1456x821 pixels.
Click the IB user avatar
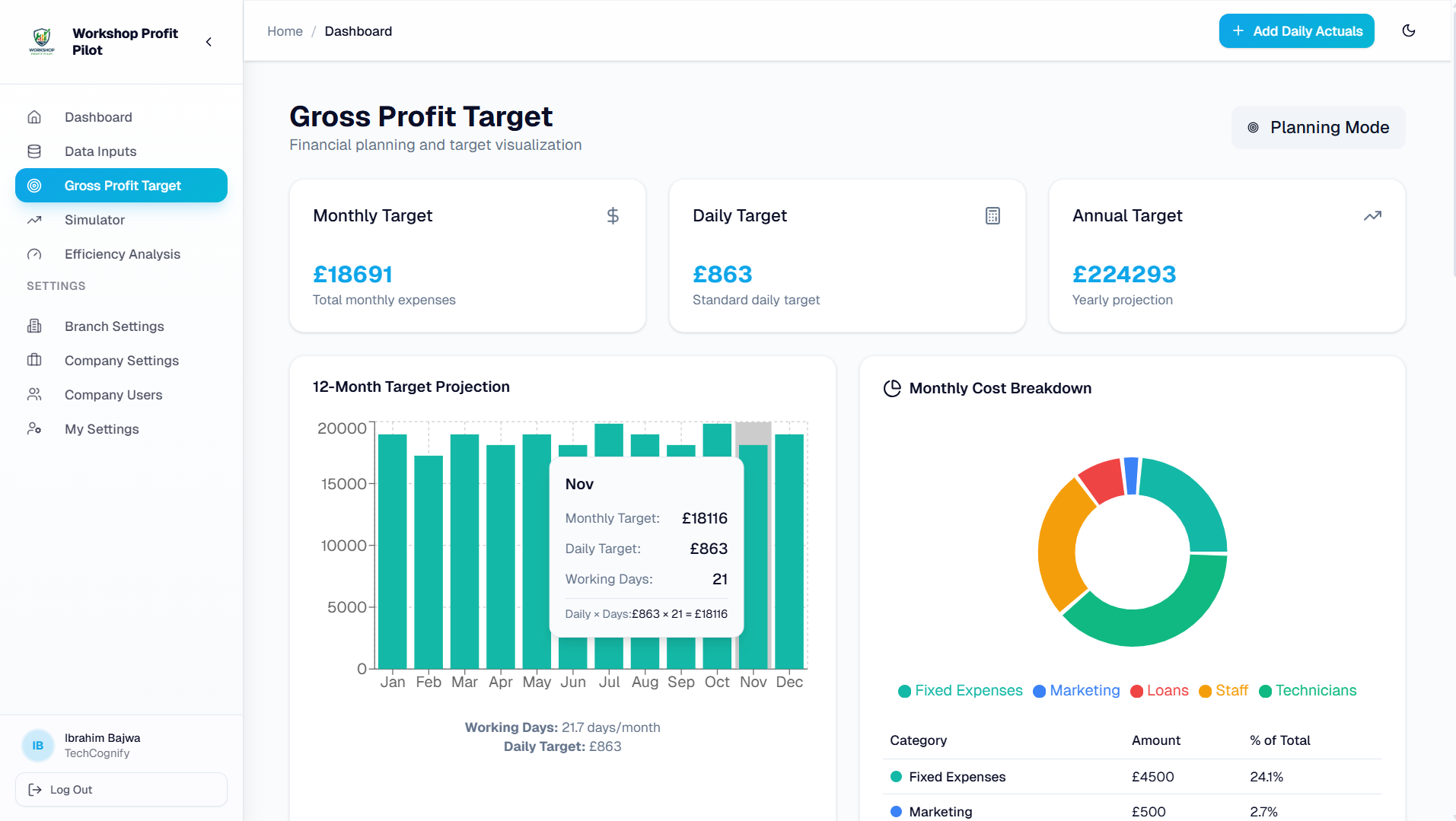38,745
